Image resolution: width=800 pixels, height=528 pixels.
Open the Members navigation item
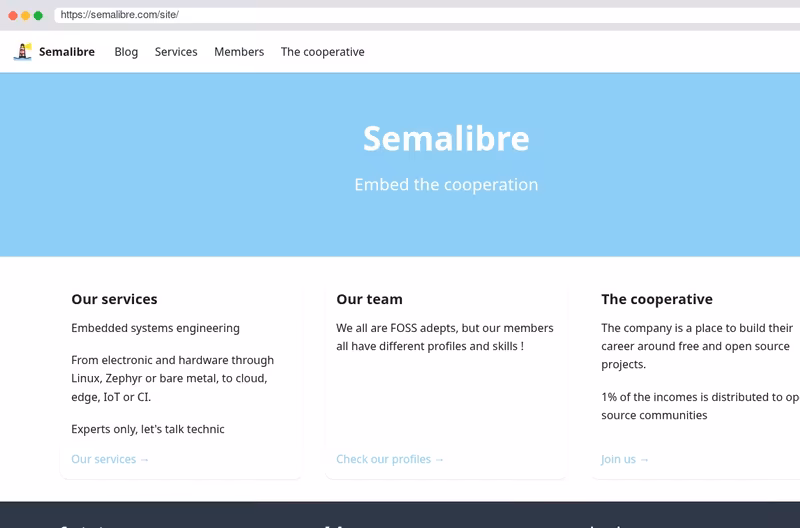click(239, 52)
